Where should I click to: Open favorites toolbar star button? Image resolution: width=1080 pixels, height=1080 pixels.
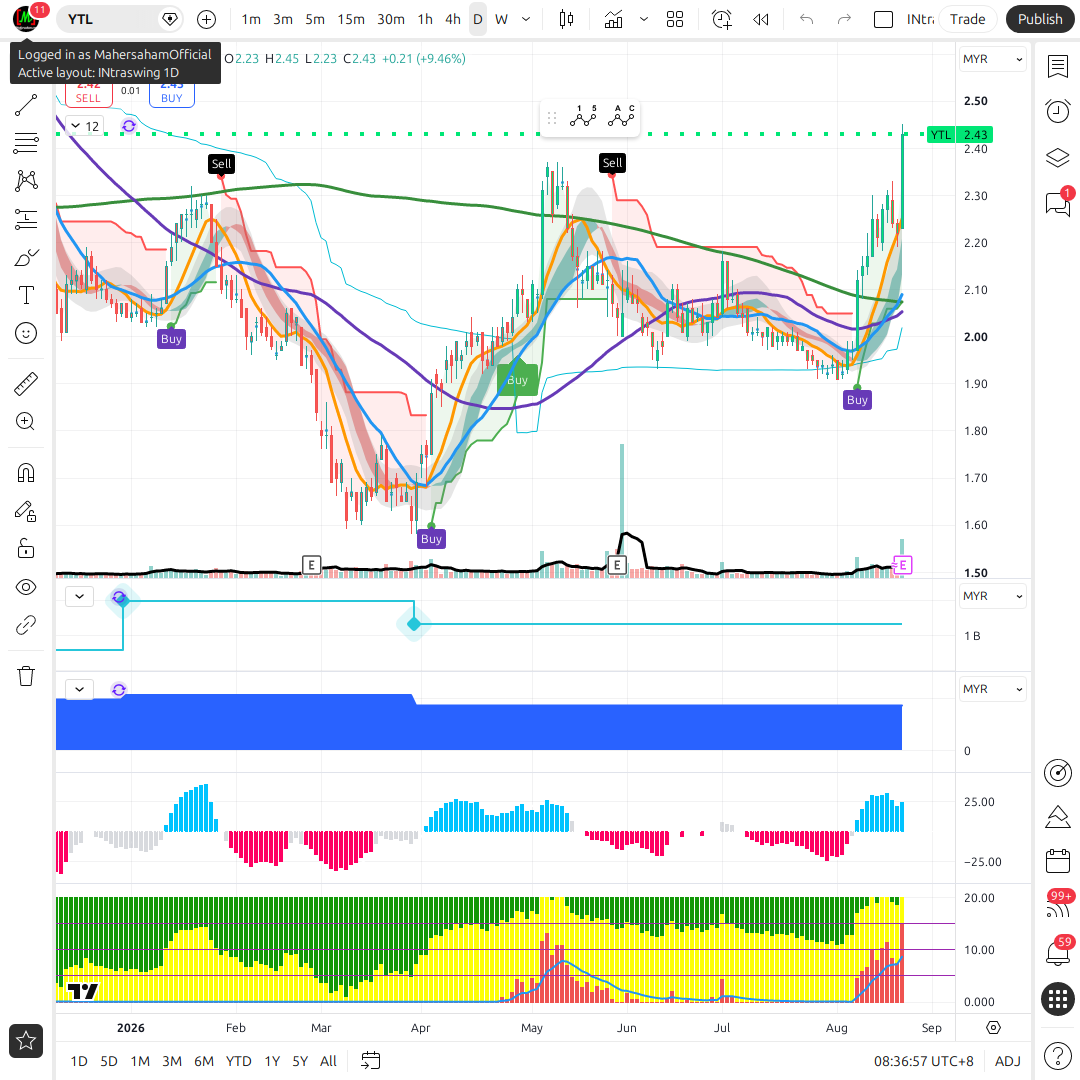(x=26, y=1041)
